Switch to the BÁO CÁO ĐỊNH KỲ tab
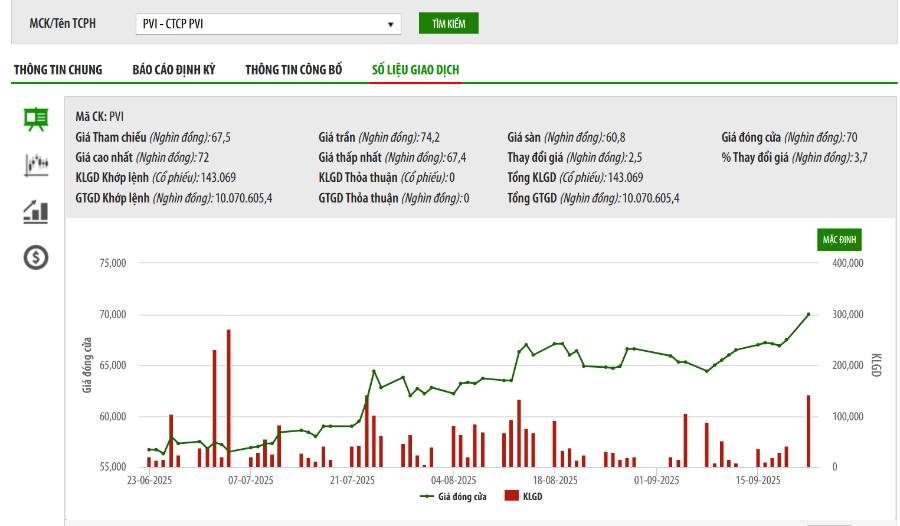 174,70
